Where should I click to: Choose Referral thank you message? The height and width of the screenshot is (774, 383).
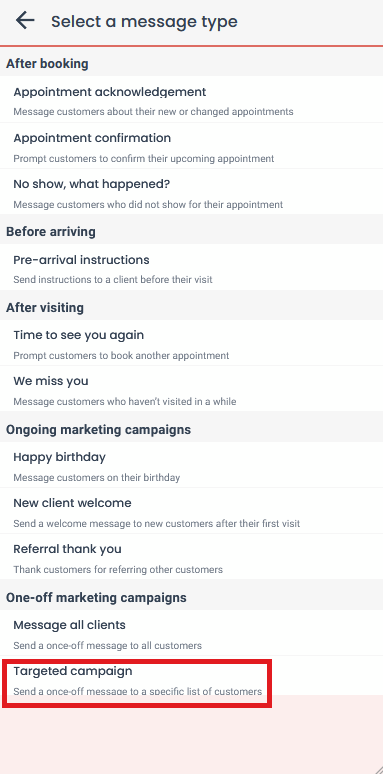[x=192, y=556]
